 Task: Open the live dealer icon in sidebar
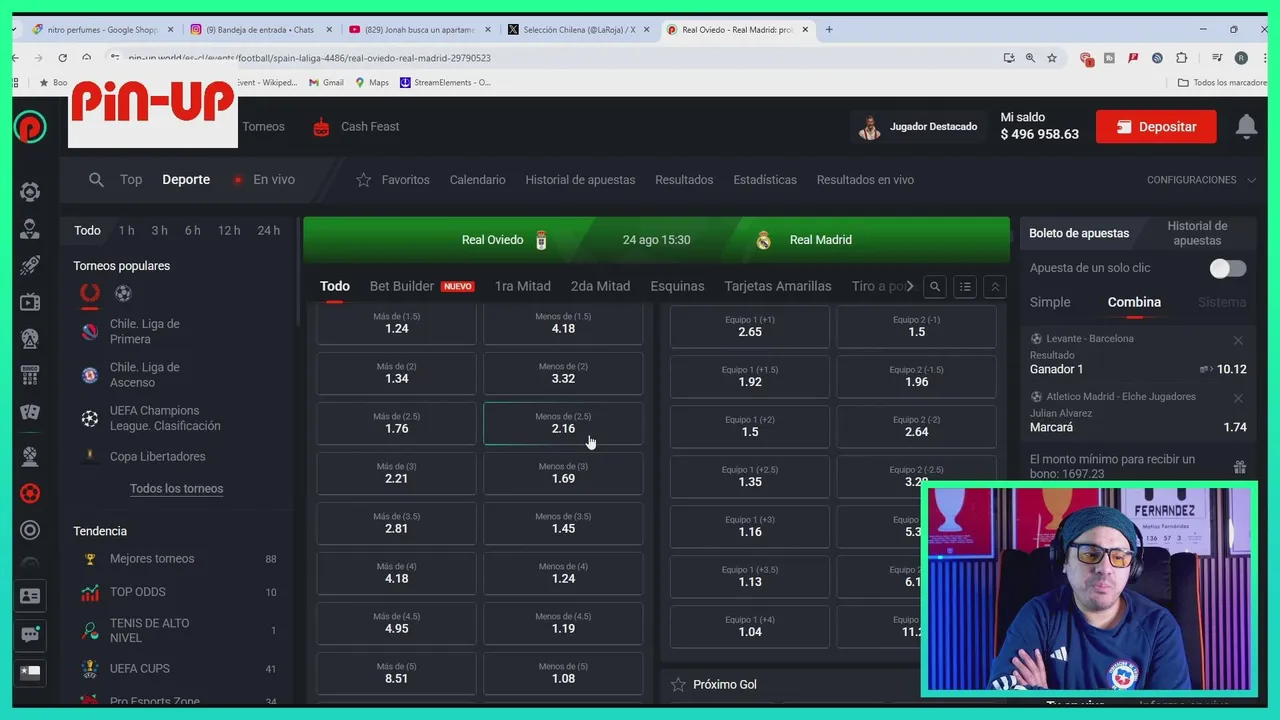pyautogui.click(x=30, y=229)
